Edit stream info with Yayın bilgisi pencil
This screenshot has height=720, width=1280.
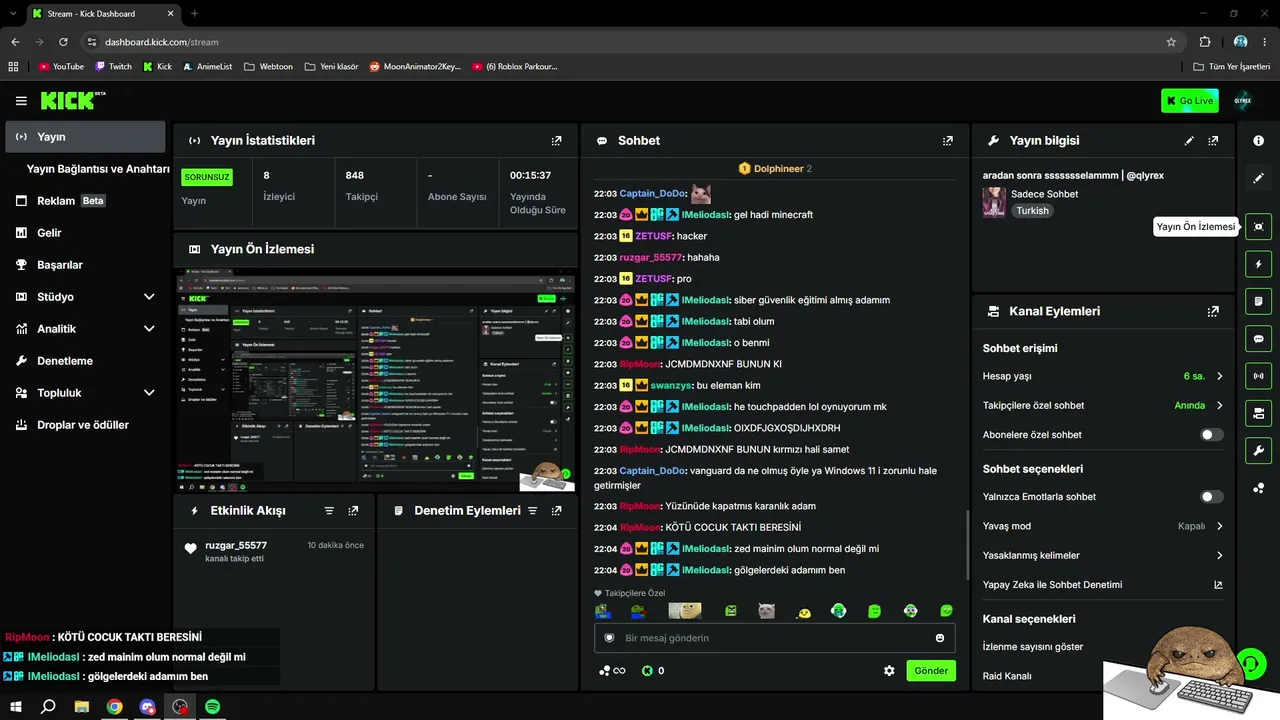[1189, 141]
